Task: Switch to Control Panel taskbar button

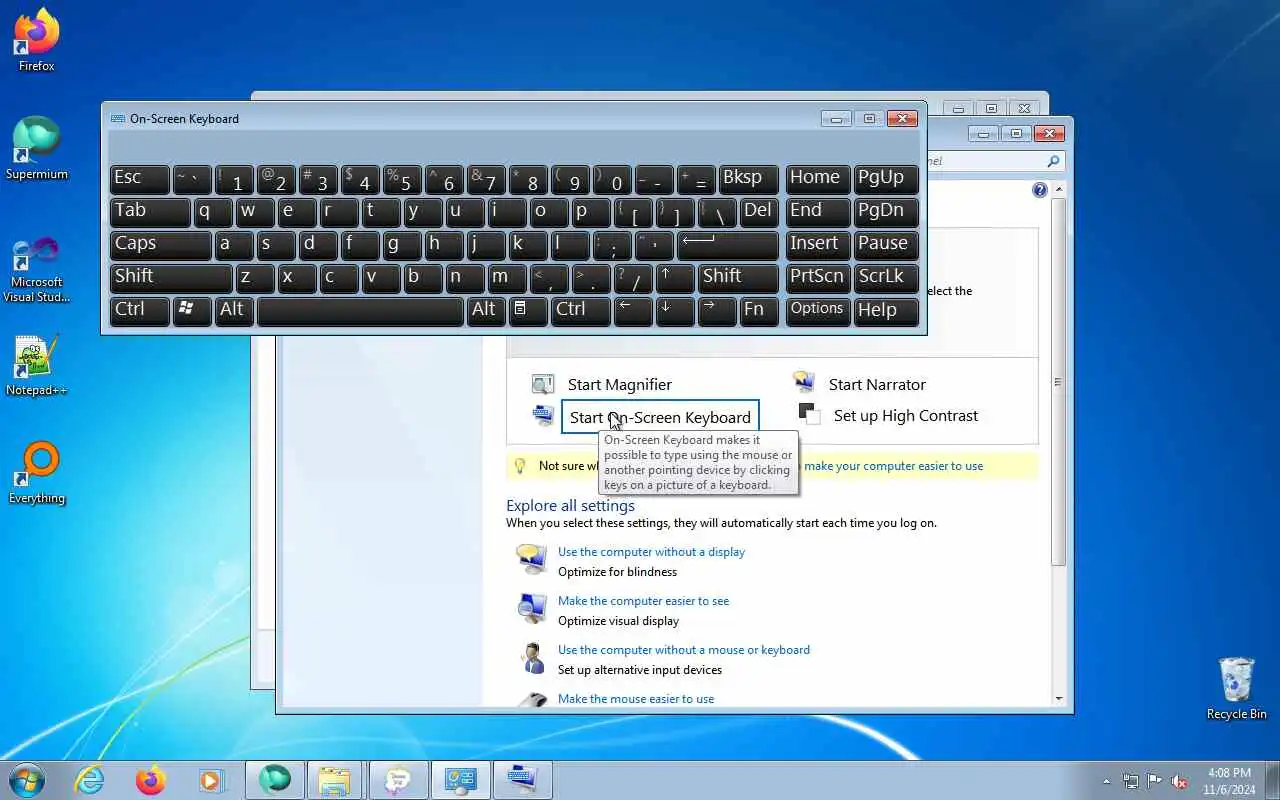Action: point(459,780)
